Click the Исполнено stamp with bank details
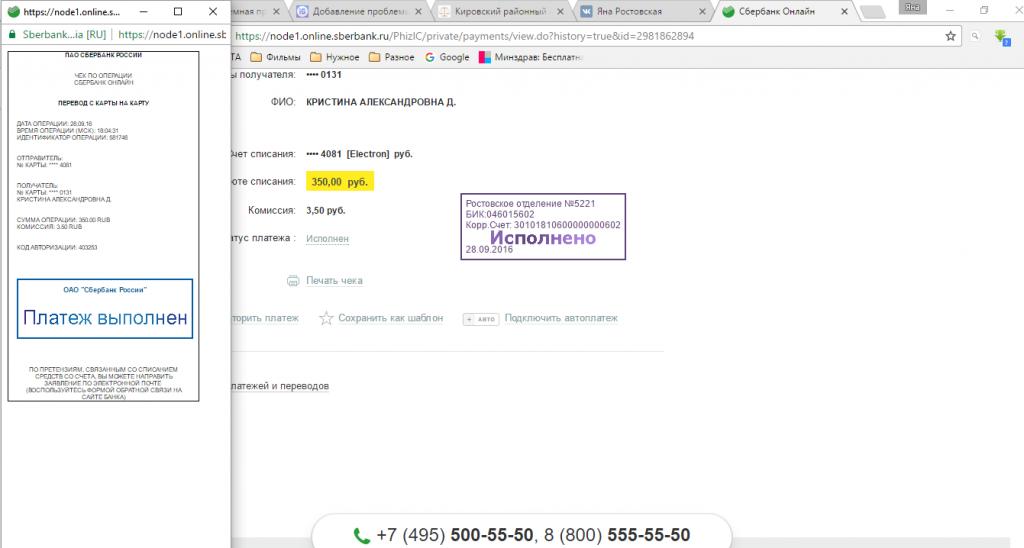This screenshot has width=1024, height=548. coord(543,226)
